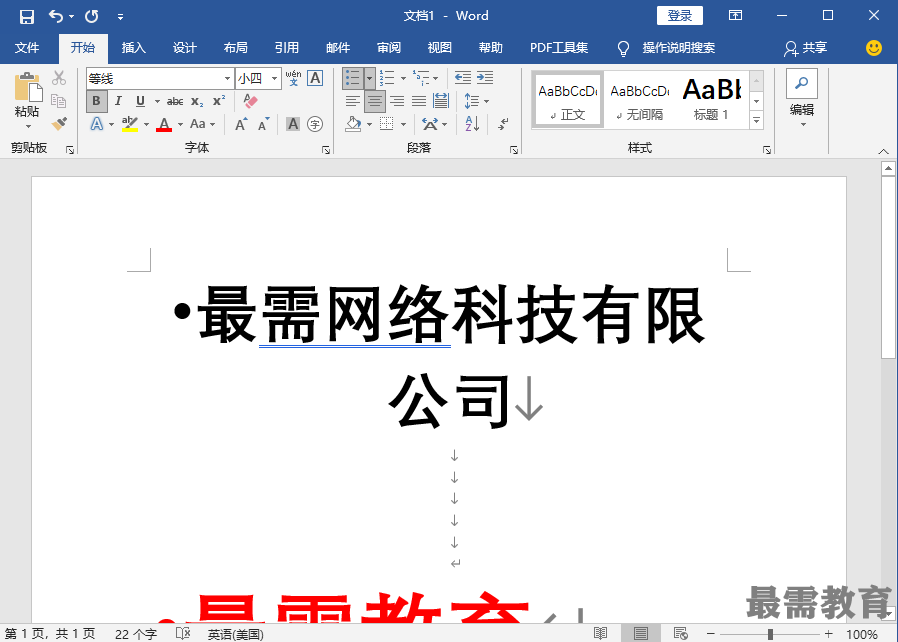Open the 小四 font size dropdown
The width and height of the screenshot is (898, 642).
[x=274, y=78]
